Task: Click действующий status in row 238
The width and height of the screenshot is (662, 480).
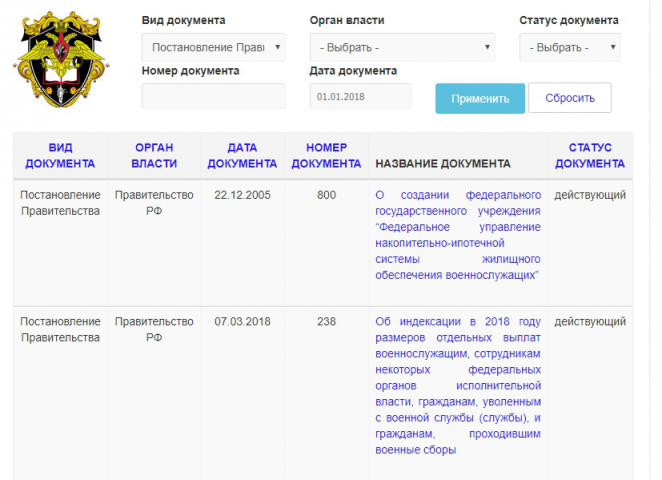Action: coord(590,322)
